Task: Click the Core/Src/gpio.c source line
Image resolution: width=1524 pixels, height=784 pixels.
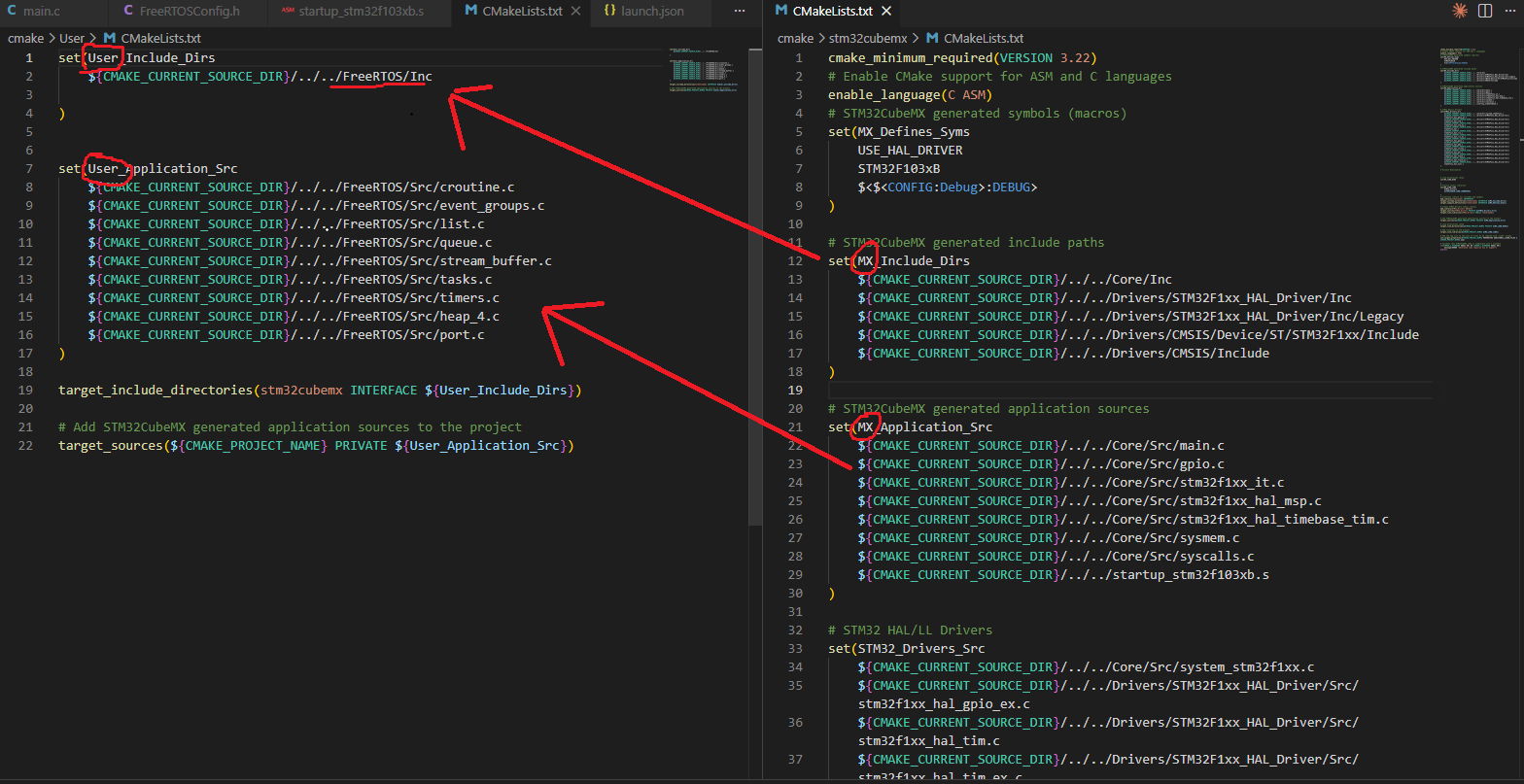Action: tap(1041, 464)
